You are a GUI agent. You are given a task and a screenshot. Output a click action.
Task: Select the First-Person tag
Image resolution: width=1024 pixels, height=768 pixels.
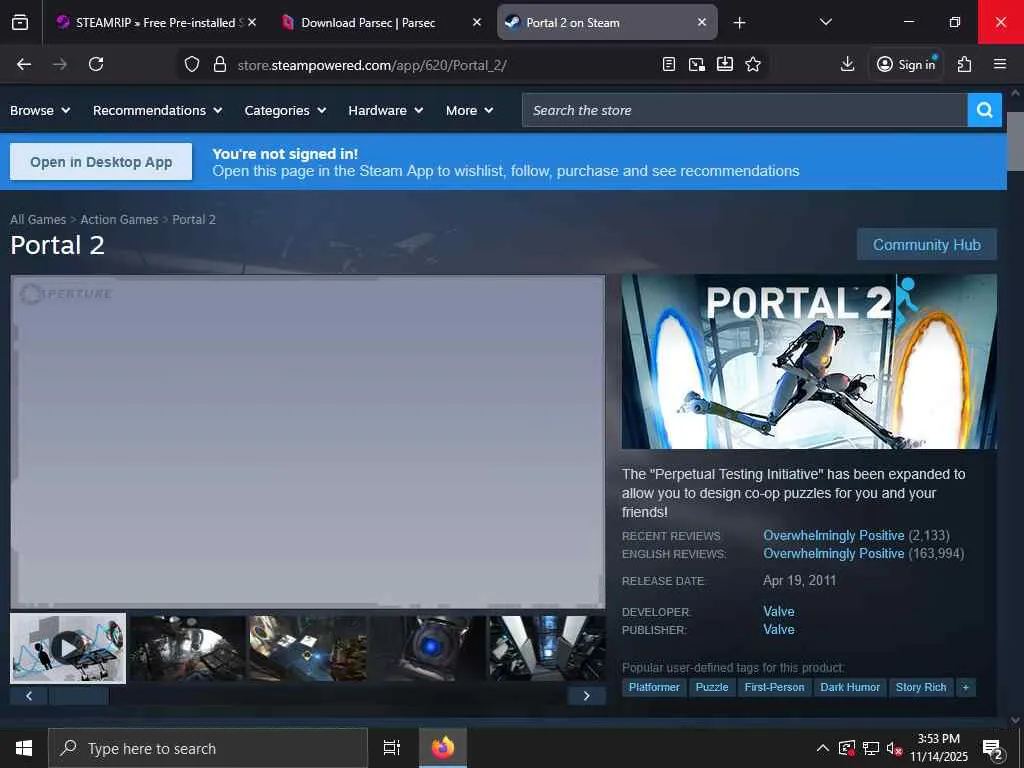coord(775,687)
